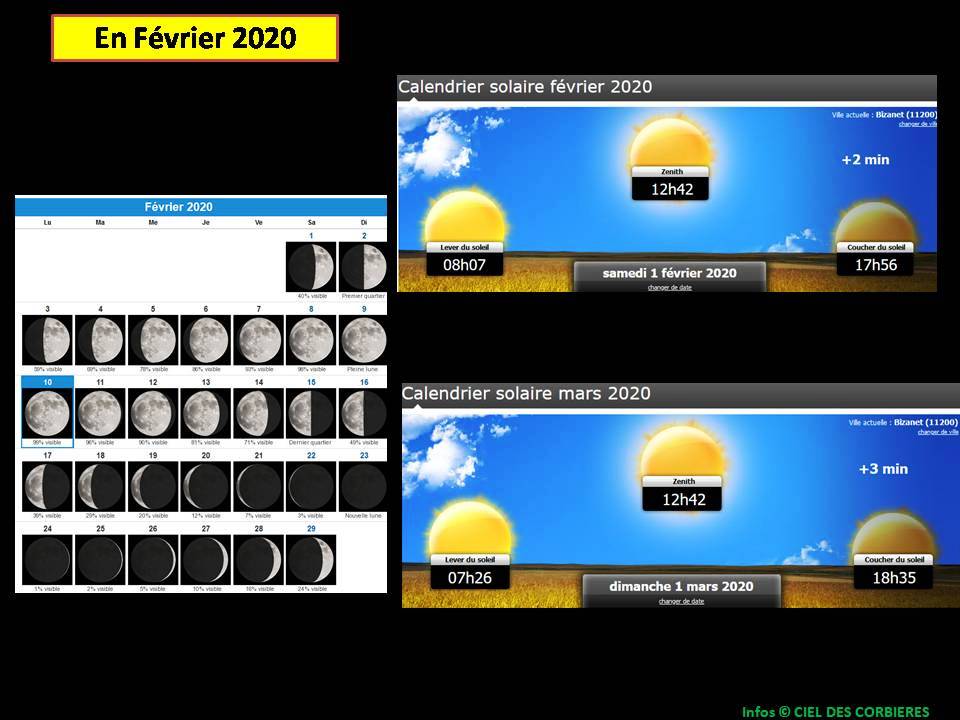Select the moon picture on February 12

[153, 413]
